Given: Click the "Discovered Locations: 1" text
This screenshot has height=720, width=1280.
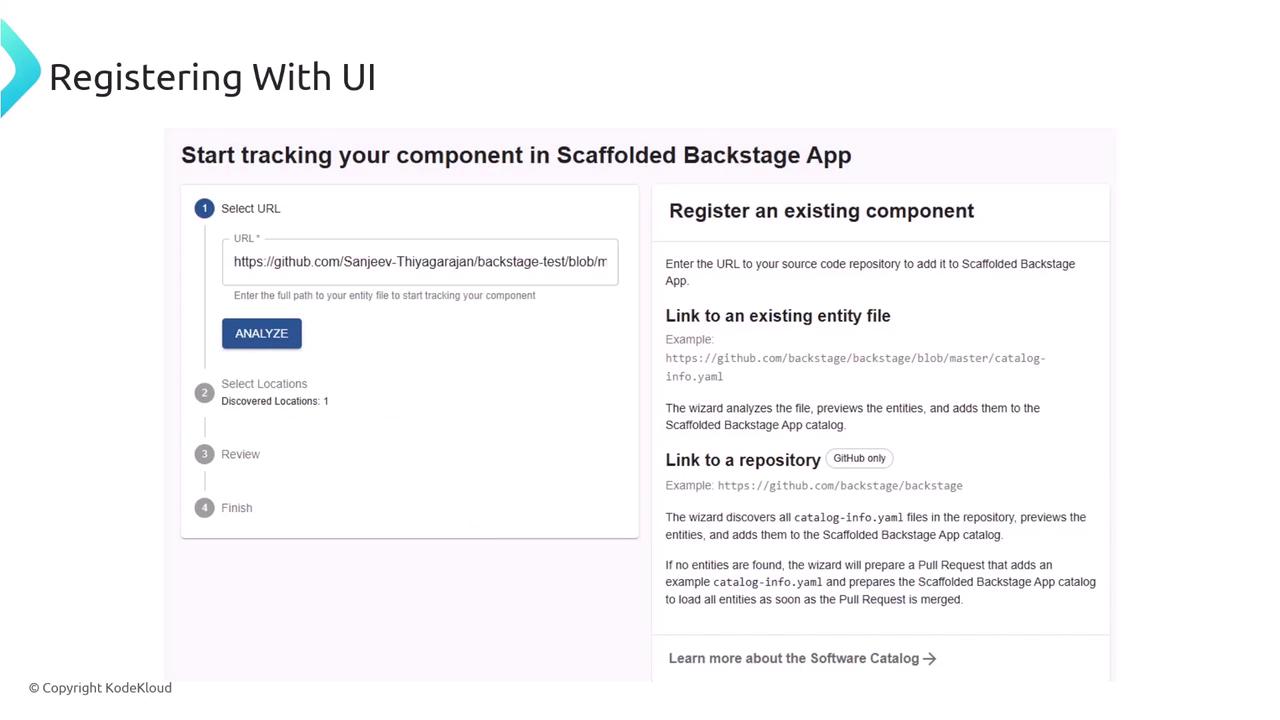Looking at the screenshot, I should point(275,402).
